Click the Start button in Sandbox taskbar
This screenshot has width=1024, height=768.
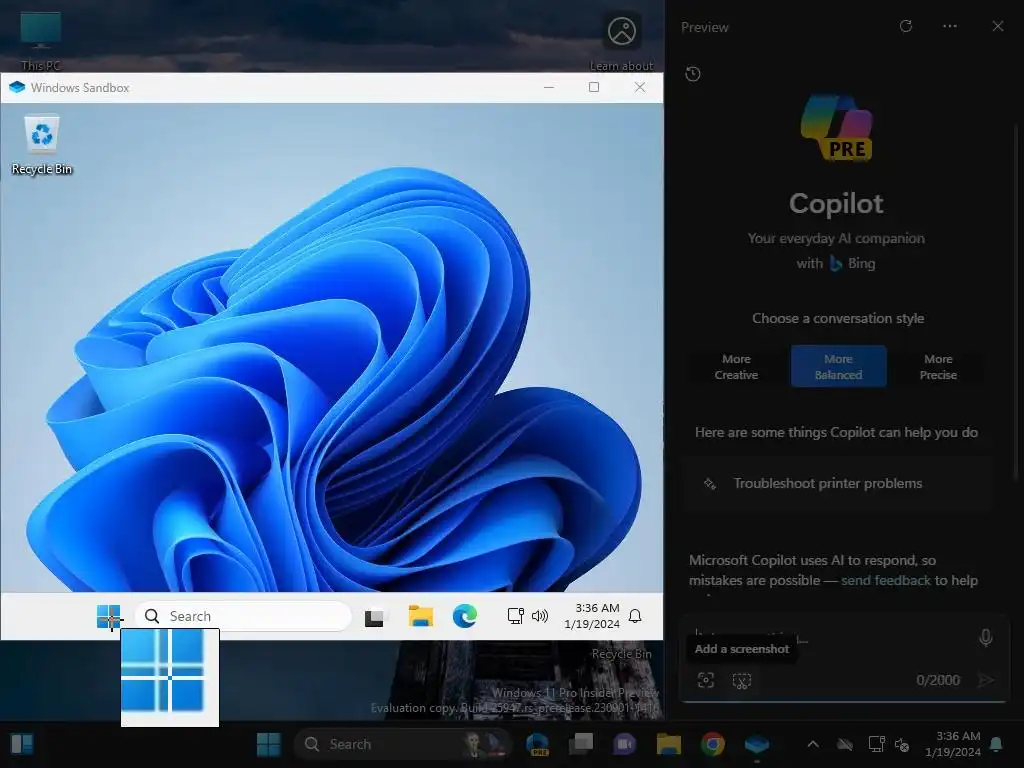(108, 616)
